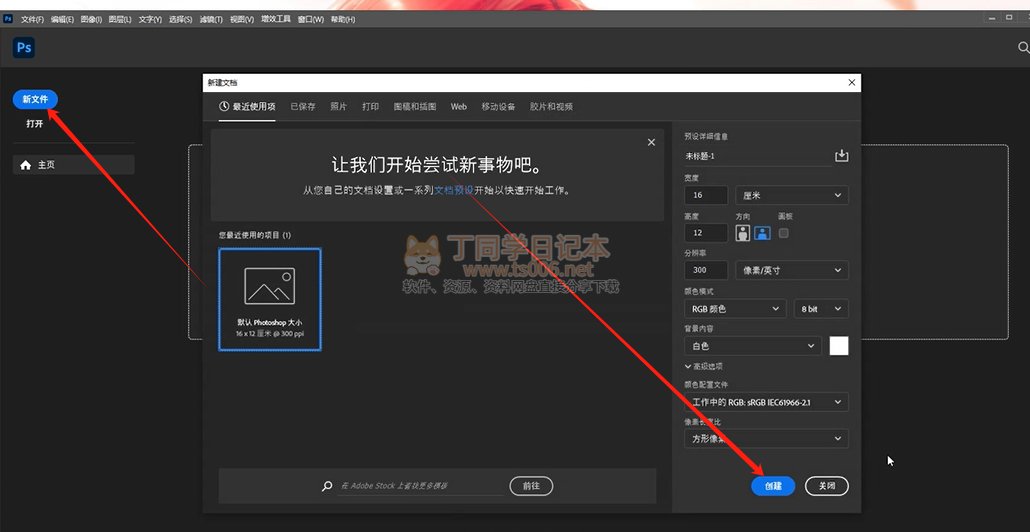Switch to the 照片 tab

click(x=338, y=106)
